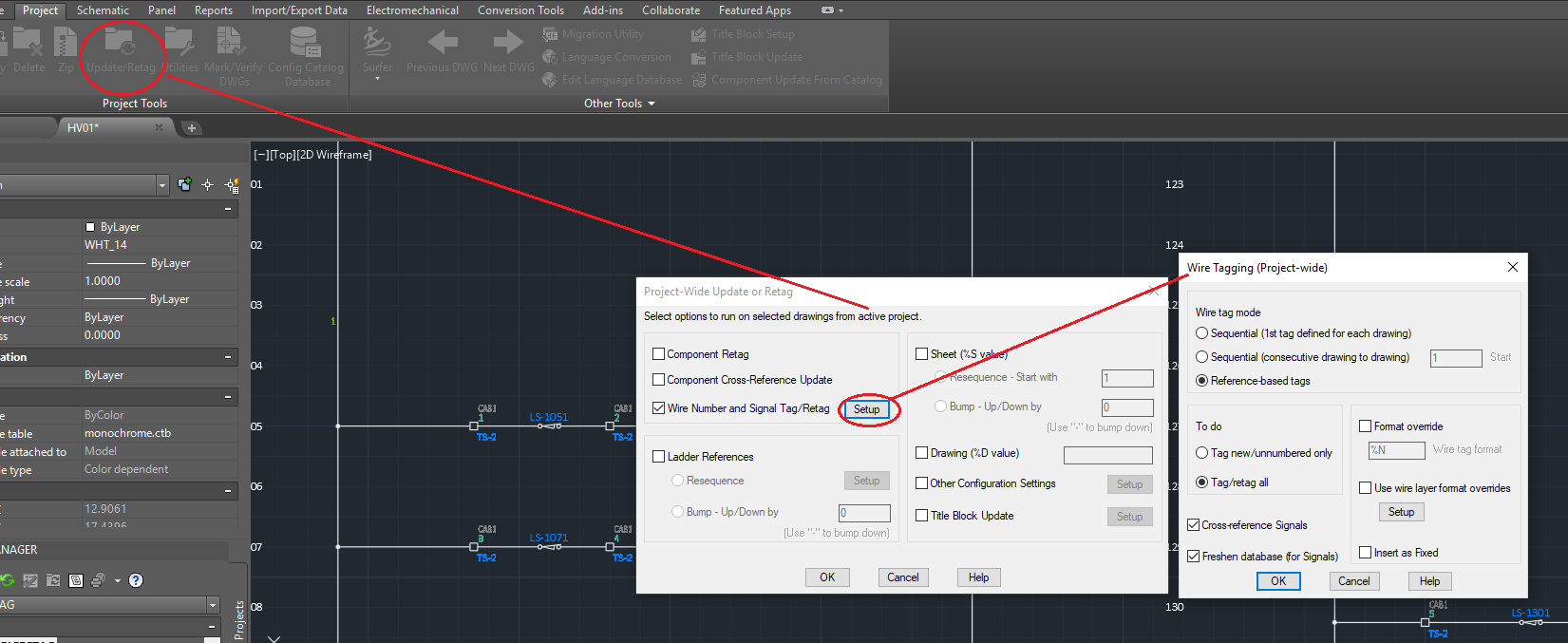
Task: Switch to the Panel ribbon tab
Action: click(161, 10)
